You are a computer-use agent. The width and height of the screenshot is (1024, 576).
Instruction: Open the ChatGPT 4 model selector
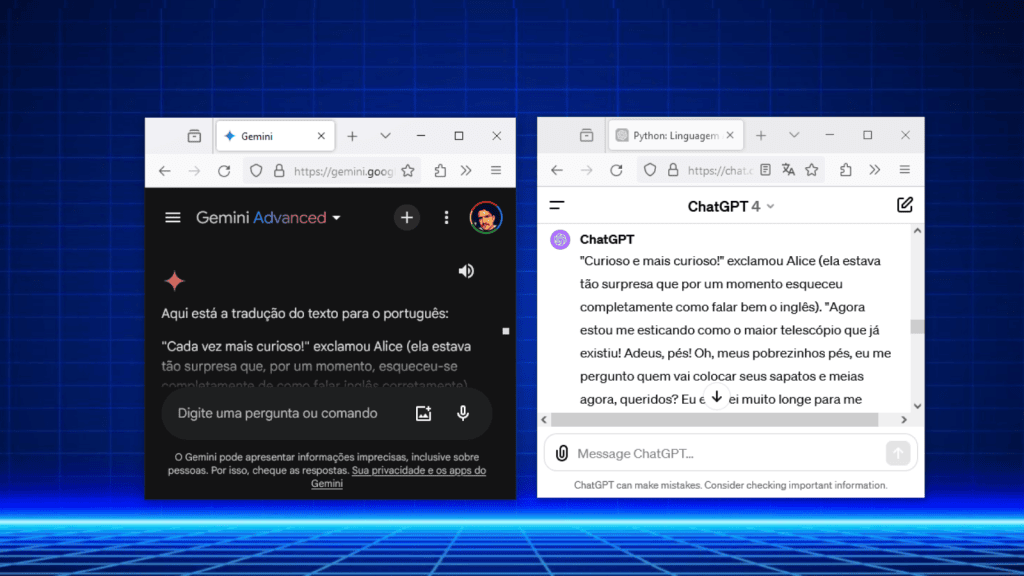(x=731, y=205)
